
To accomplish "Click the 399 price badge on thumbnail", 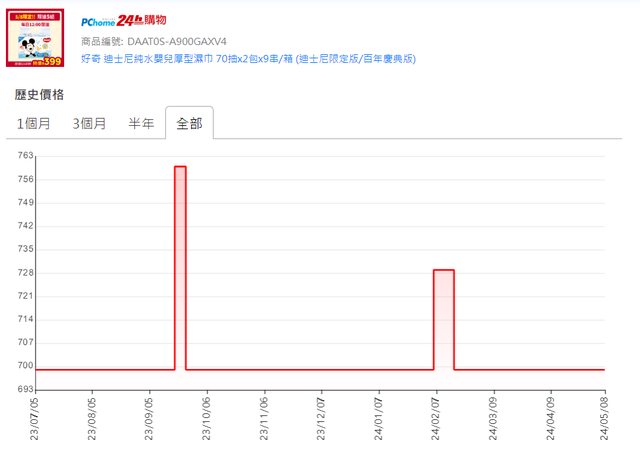I will click(x=51, y=61).
